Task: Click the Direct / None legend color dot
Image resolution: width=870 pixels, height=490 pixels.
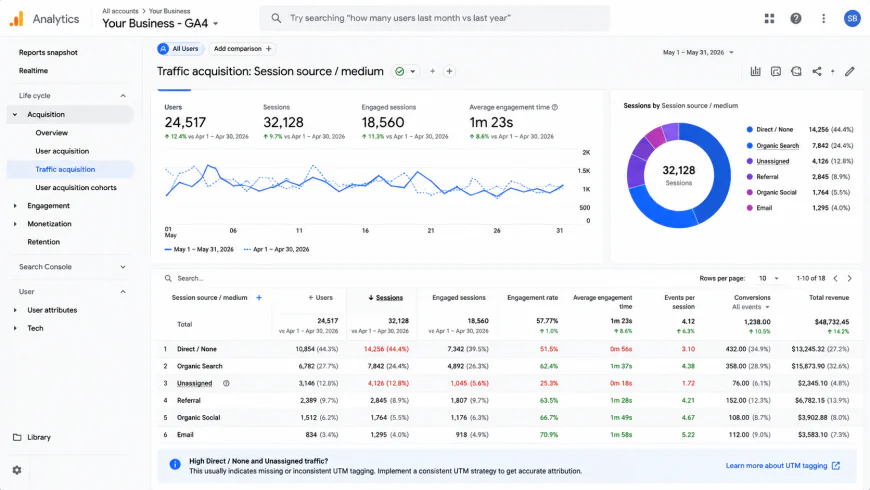Action: click(750, 129)
